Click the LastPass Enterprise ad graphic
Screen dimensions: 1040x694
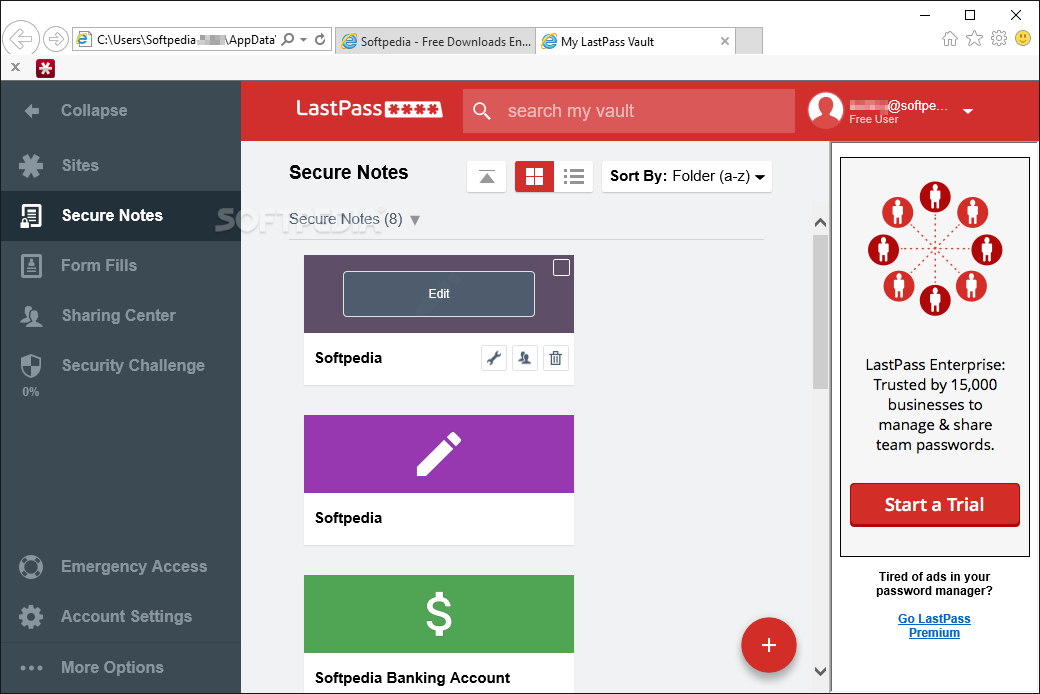coord(935,249)
